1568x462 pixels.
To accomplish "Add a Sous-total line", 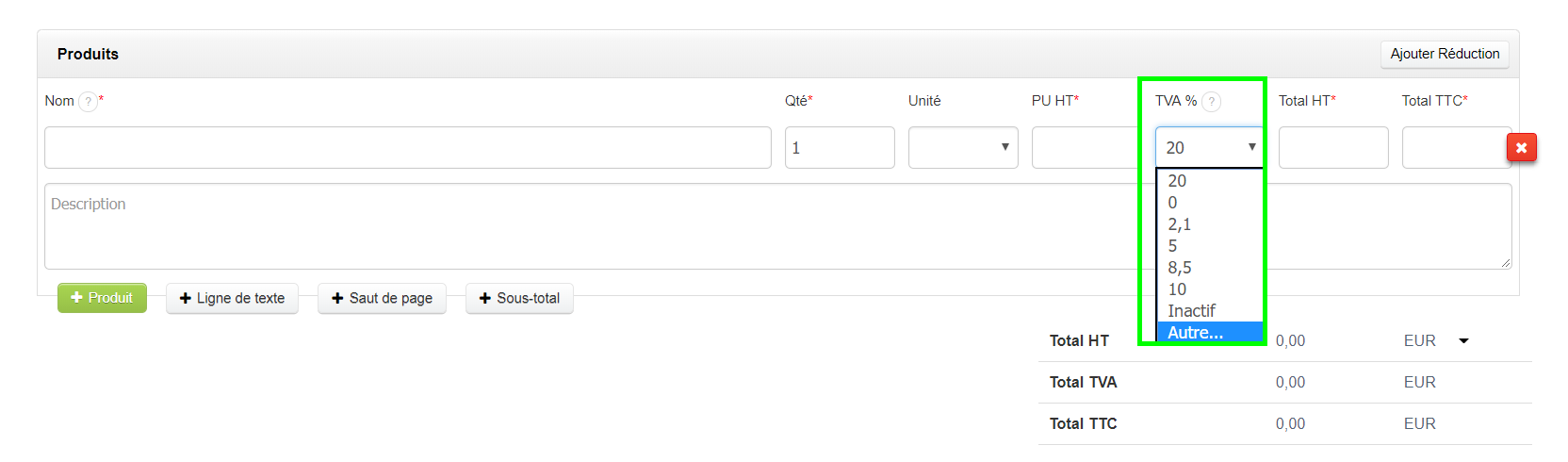I will click(519, 299).
